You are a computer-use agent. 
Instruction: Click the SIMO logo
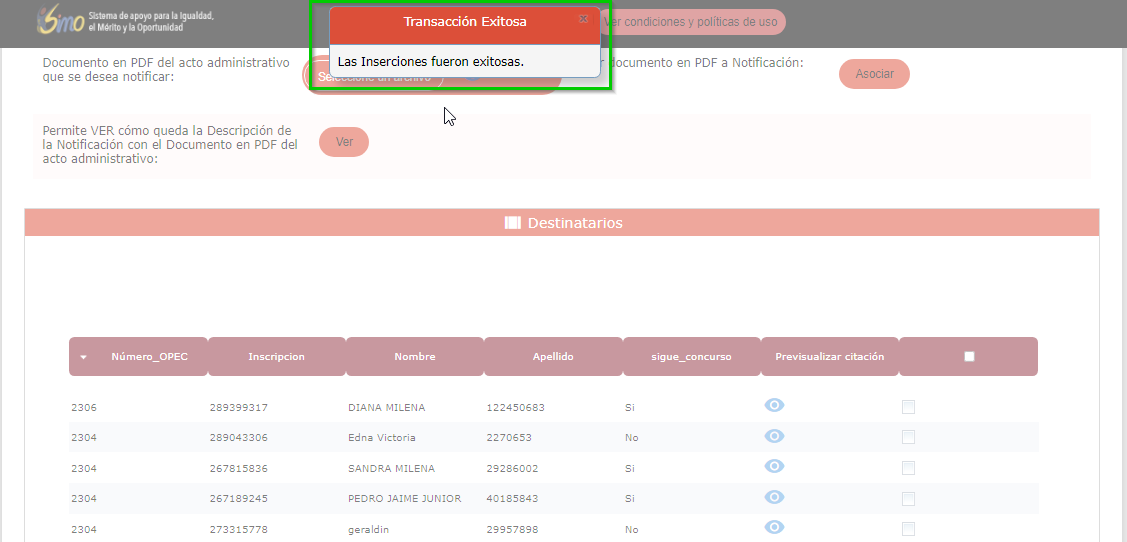[60, 21]
